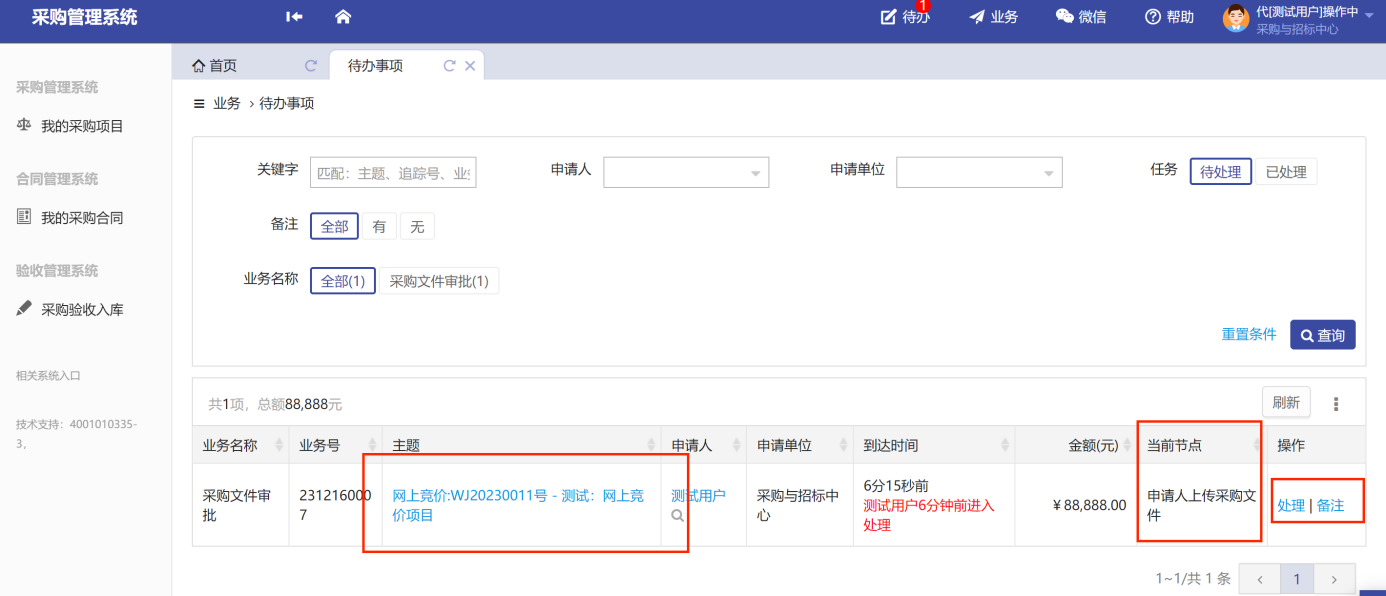Click the home icon in top bar
Image resolution: width=1386 pixels, height=596 pixels.
(343, 17)
